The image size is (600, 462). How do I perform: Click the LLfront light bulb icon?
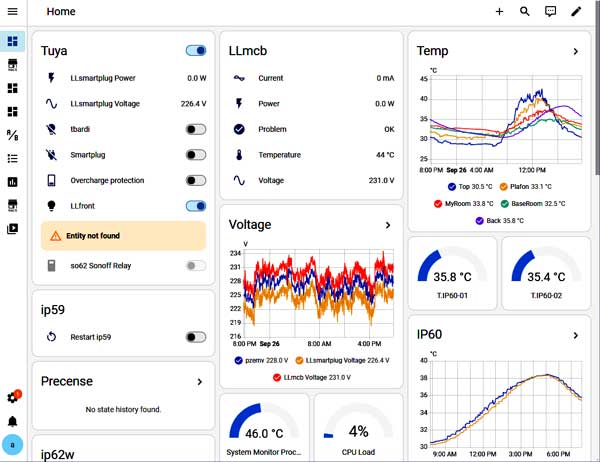coord(51,206)
